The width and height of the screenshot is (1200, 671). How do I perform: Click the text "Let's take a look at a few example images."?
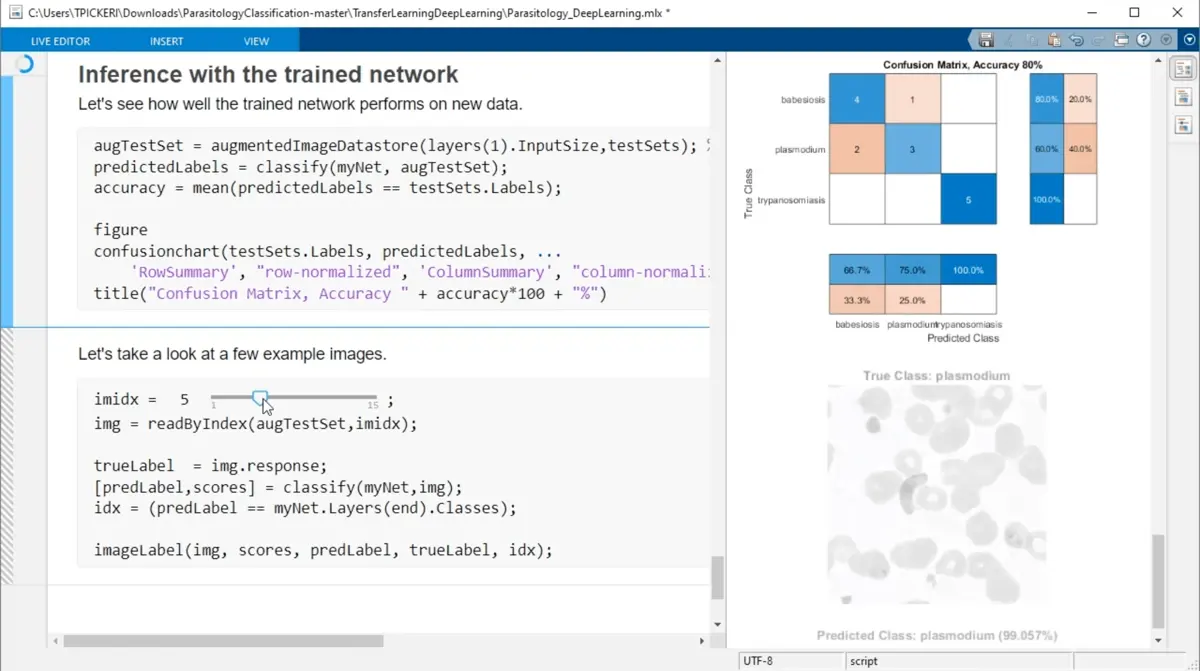coord(232,354)
